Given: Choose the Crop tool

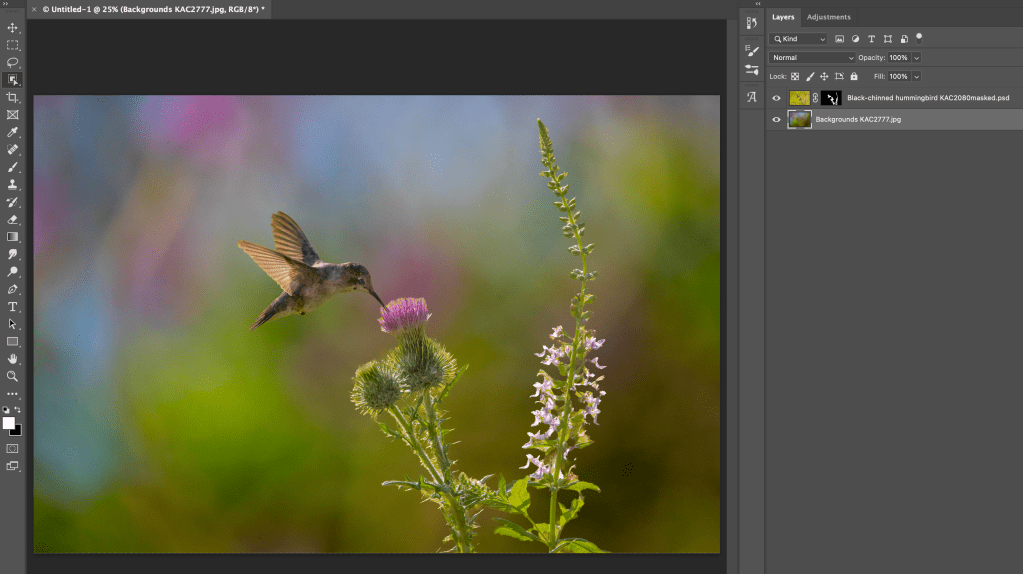Looking at the screenshot, I should 13,97.
